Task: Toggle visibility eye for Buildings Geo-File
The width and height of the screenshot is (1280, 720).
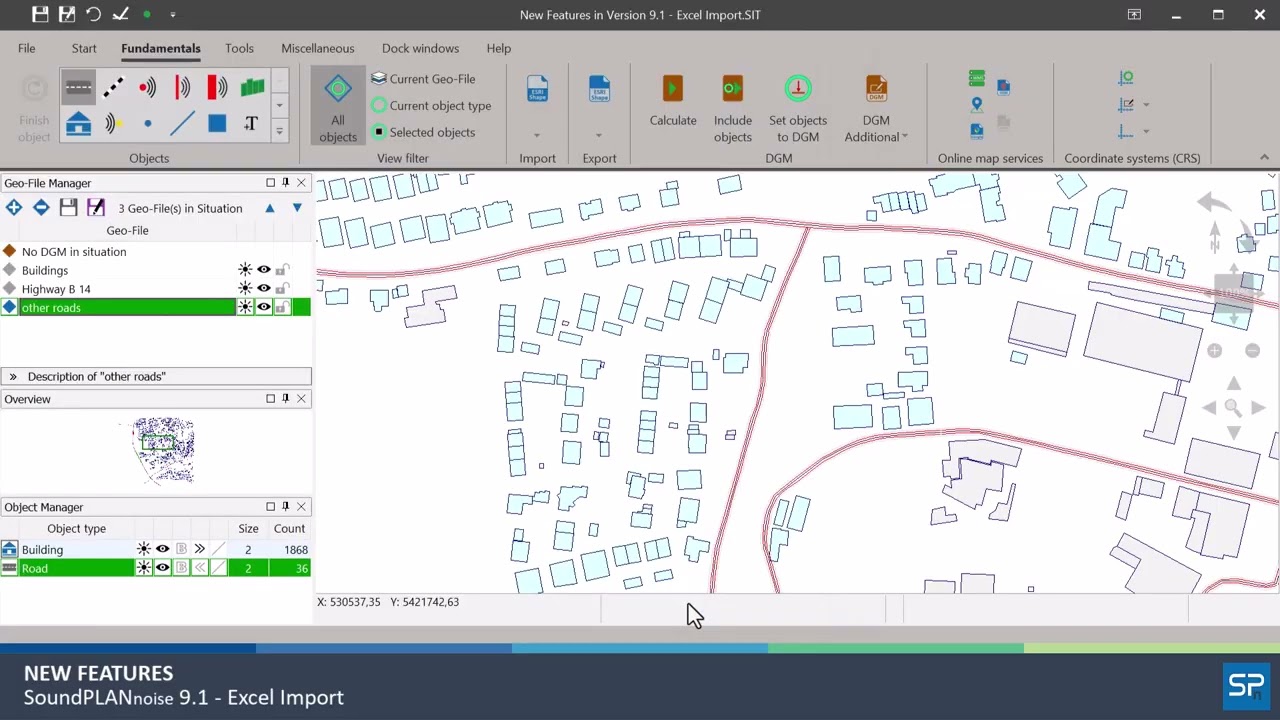Action: 264,270
